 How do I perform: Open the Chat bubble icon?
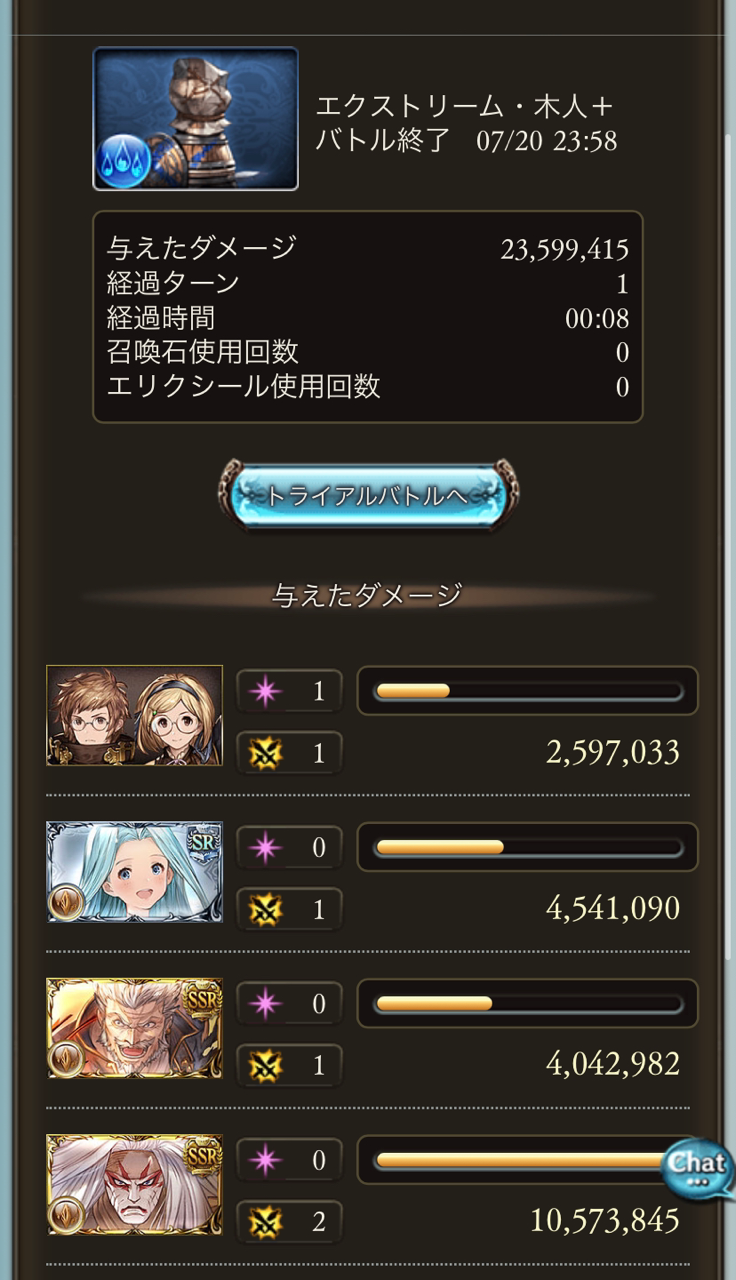[697, 1168]
